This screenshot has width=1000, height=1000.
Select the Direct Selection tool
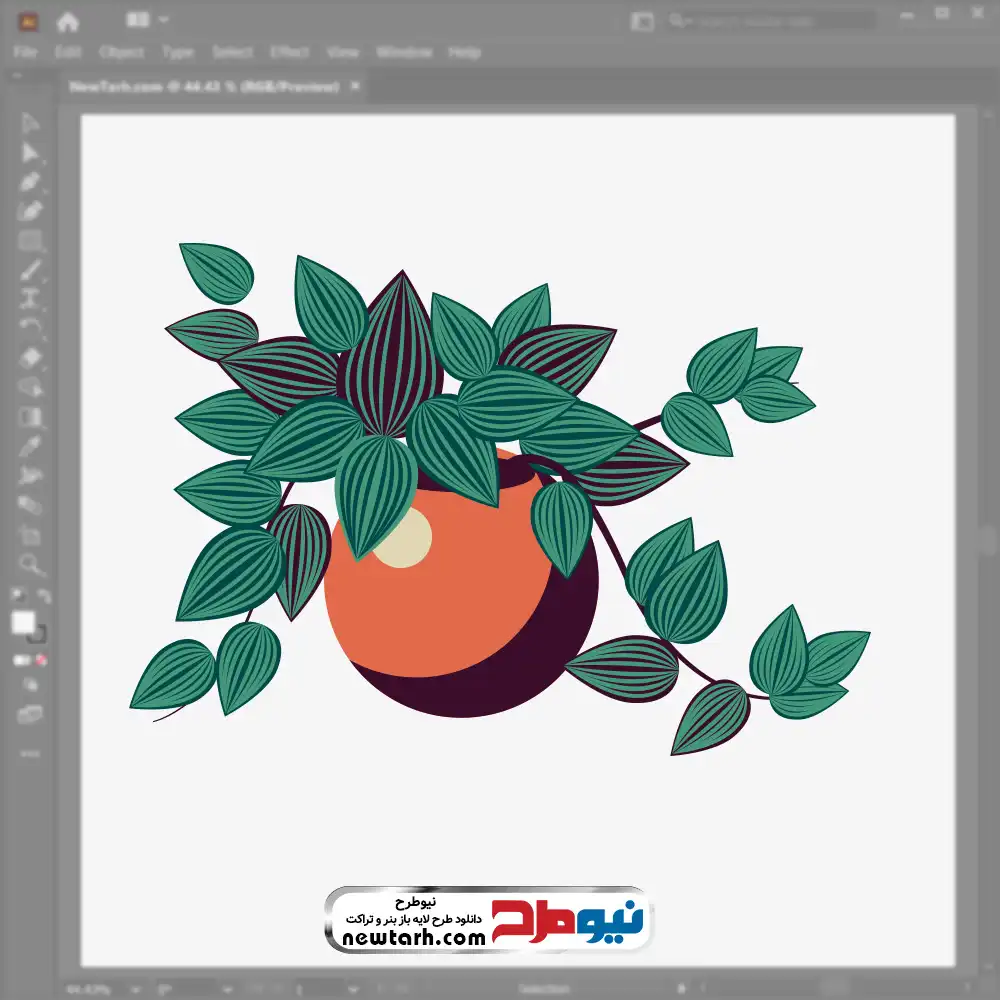[30, 152]
